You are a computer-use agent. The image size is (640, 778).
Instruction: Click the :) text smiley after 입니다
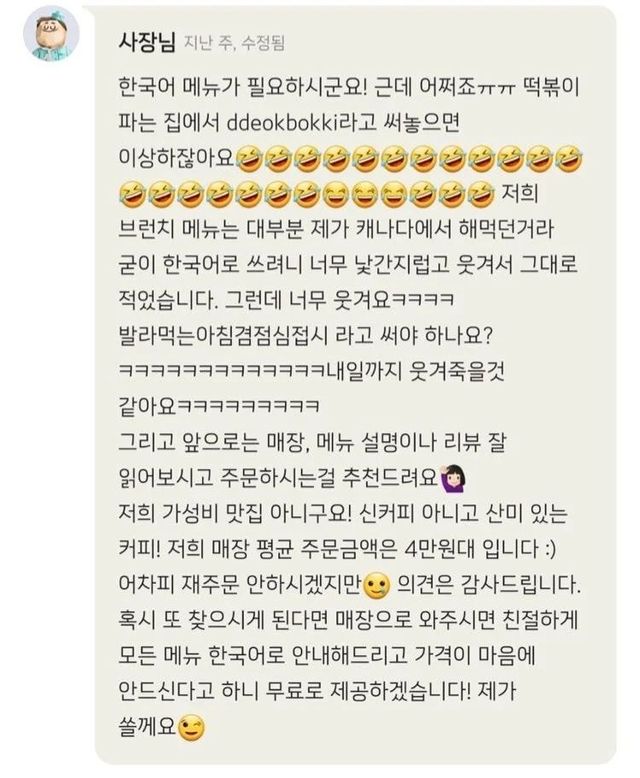[547, 549]
